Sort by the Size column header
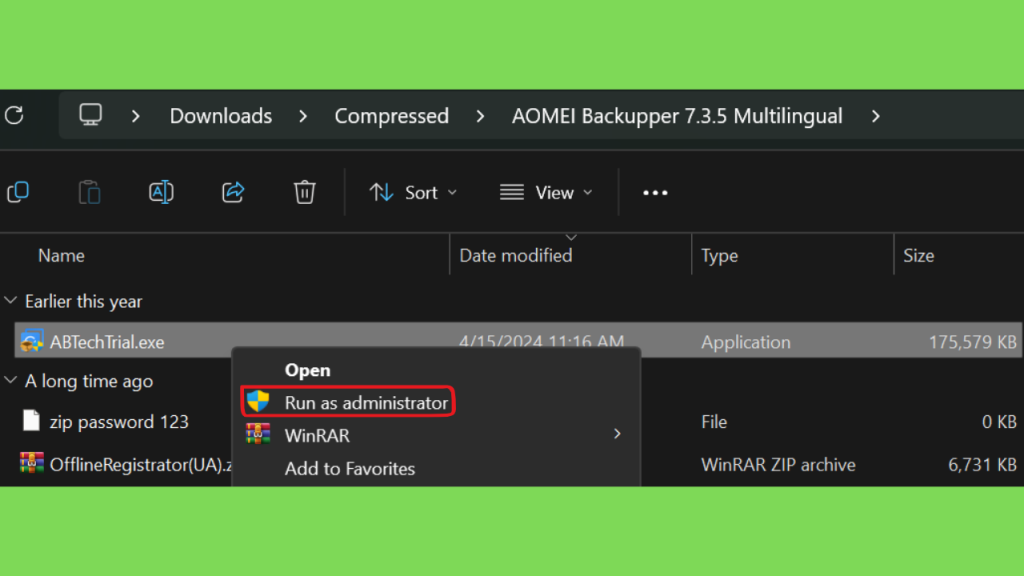The height and width of the screenshot is (576, 1024). (919, 255)
